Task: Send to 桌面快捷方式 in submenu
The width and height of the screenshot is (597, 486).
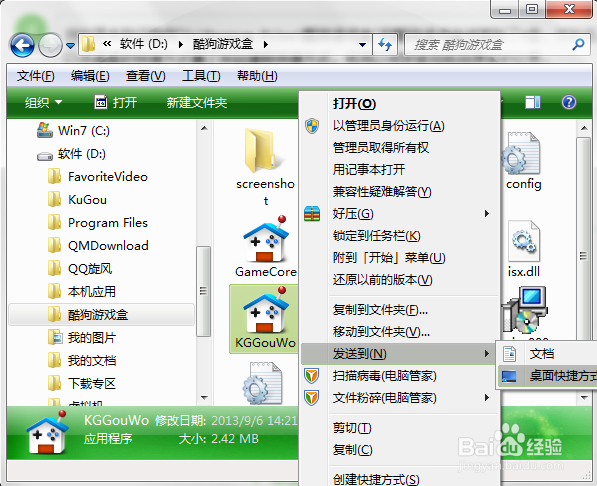Action: 547,376
